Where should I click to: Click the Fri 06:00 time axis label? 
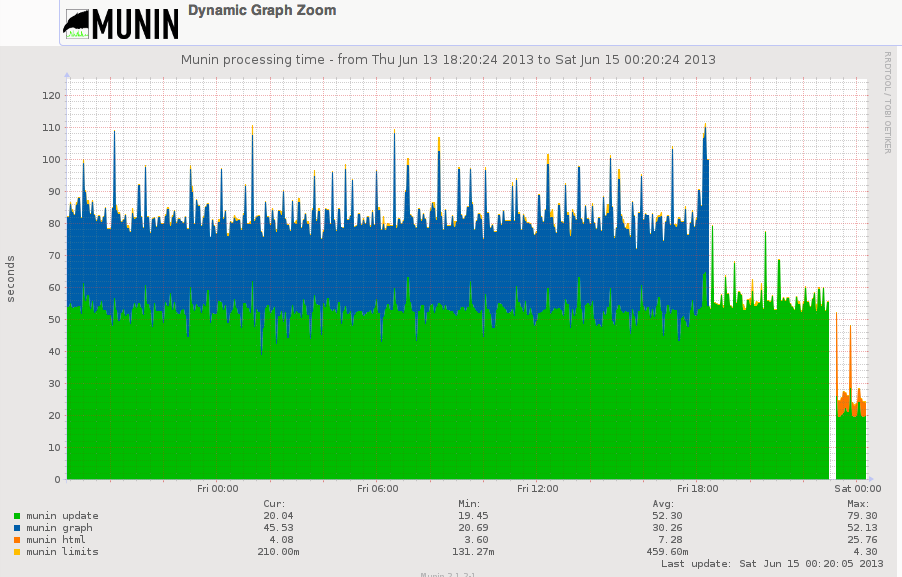pos(377,489)
